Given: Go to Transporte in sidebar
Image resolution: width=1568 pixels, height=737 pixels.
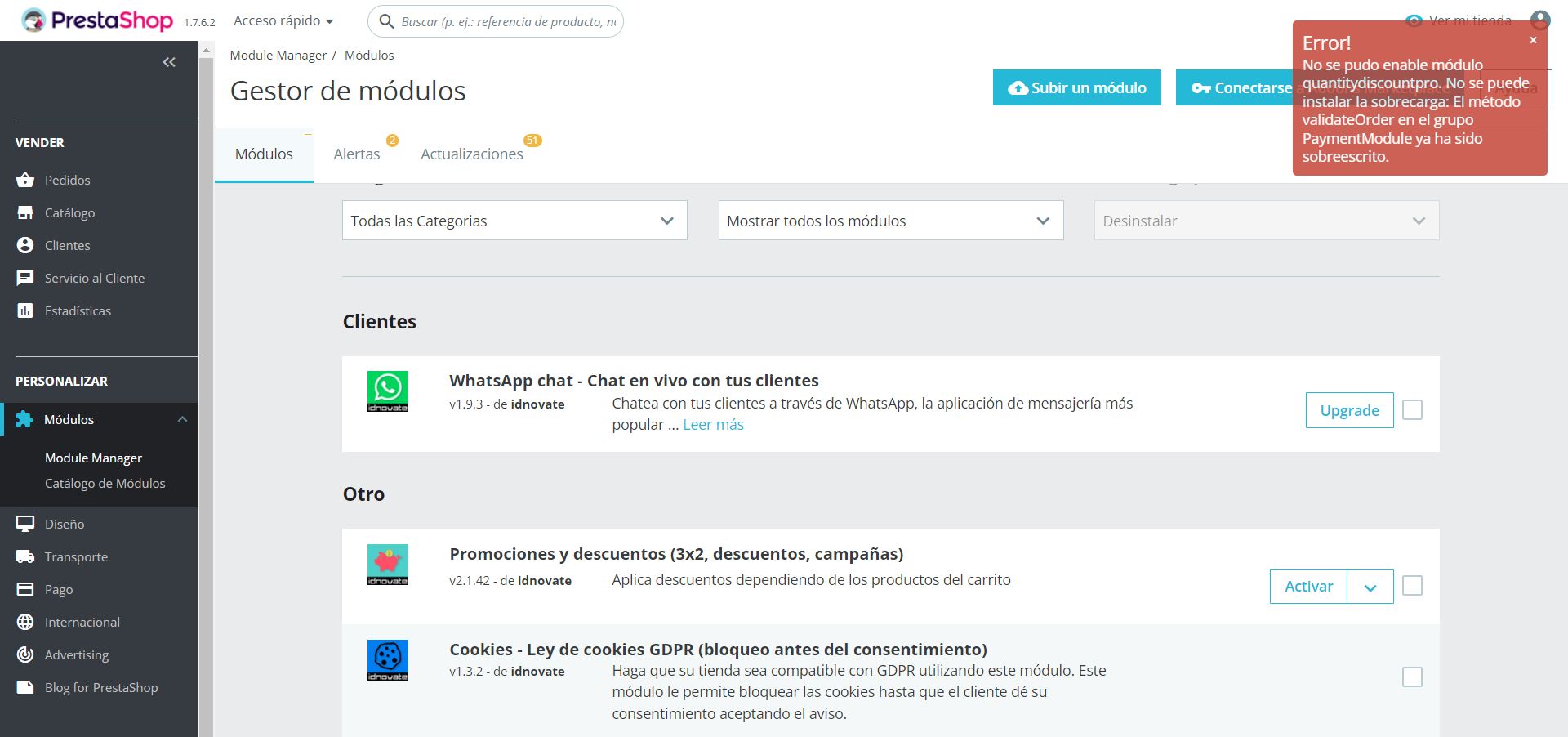Looking at the screenshot, I should coord(76,556).
